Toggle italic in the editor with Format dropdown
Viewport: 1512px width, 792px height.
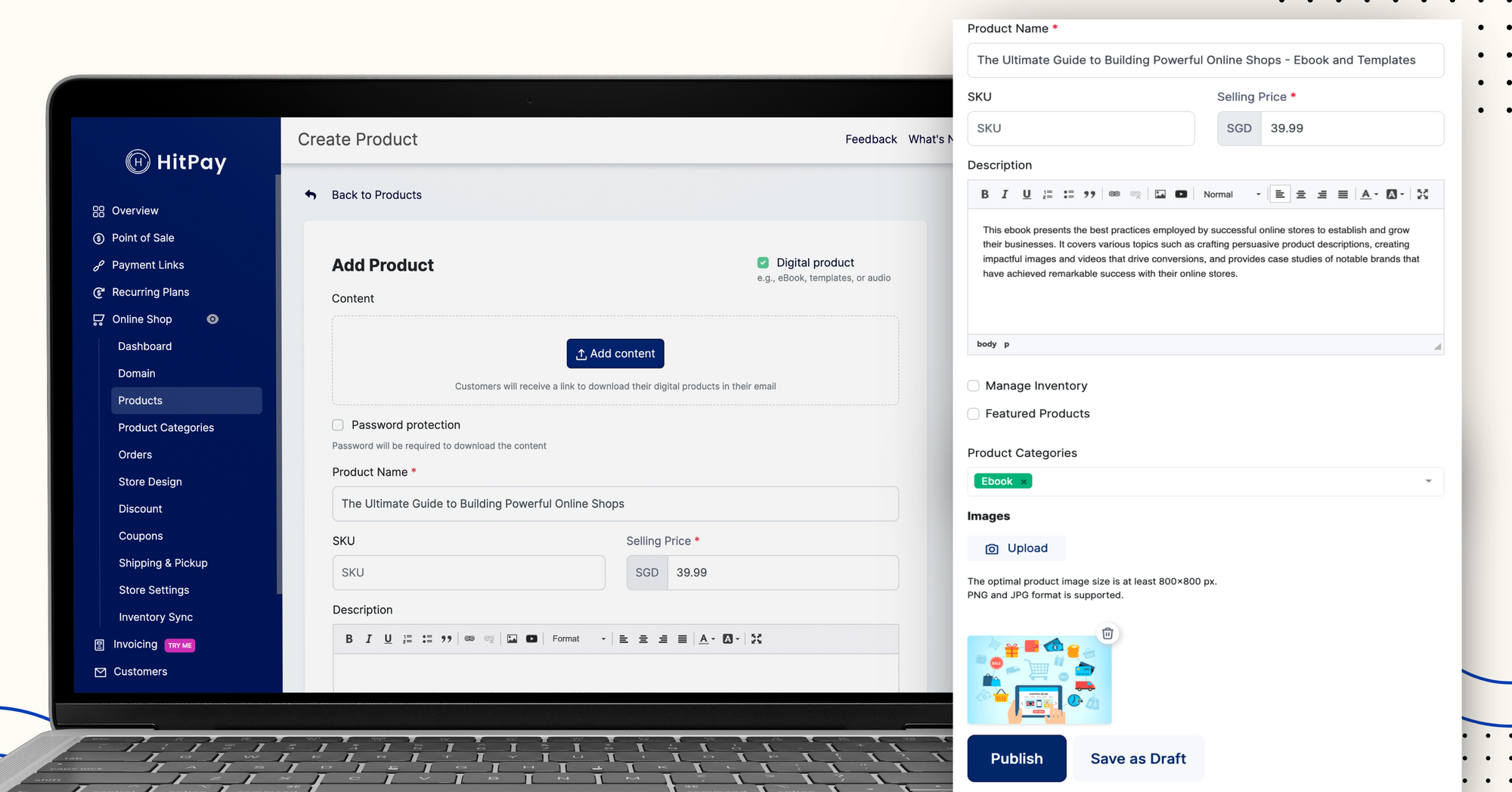click(x=369, y=639)
